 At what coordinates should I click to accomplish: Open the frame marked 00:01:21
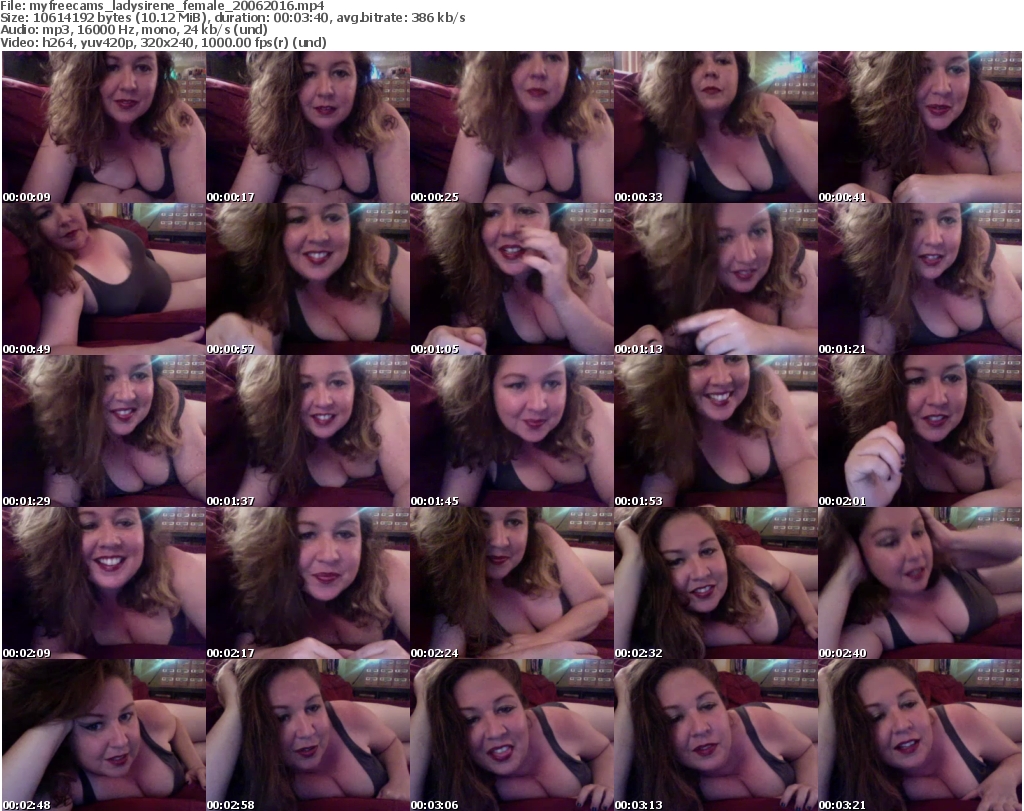[x=920, y=279]
